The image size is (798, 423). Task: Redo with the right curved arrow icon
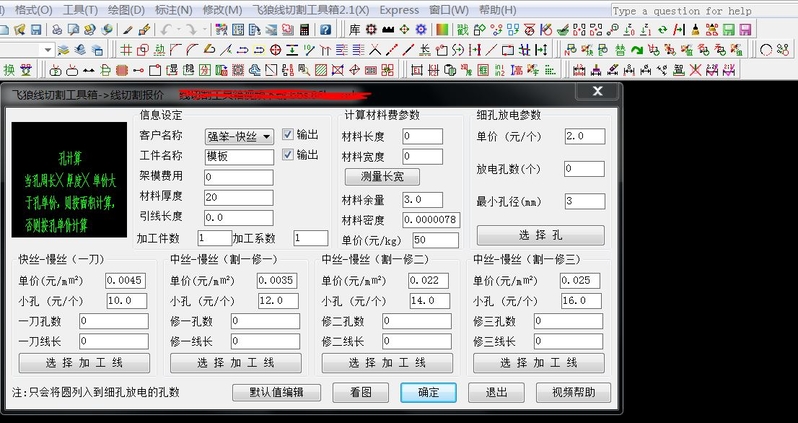pyautogui.click(x=191, y=30)
